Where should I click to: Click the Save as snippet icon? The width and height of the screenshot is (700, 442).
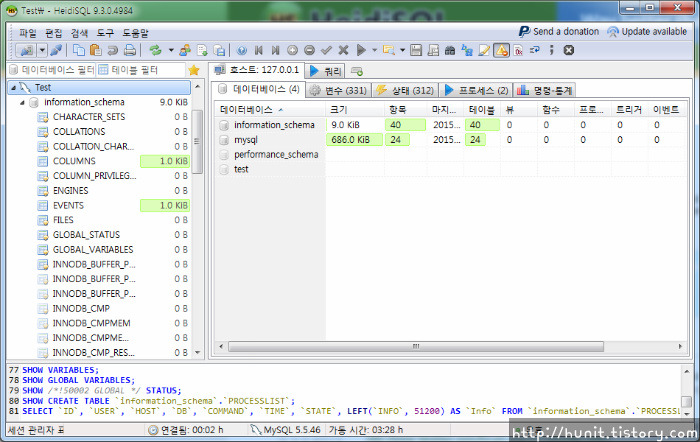tap(433, 50)
